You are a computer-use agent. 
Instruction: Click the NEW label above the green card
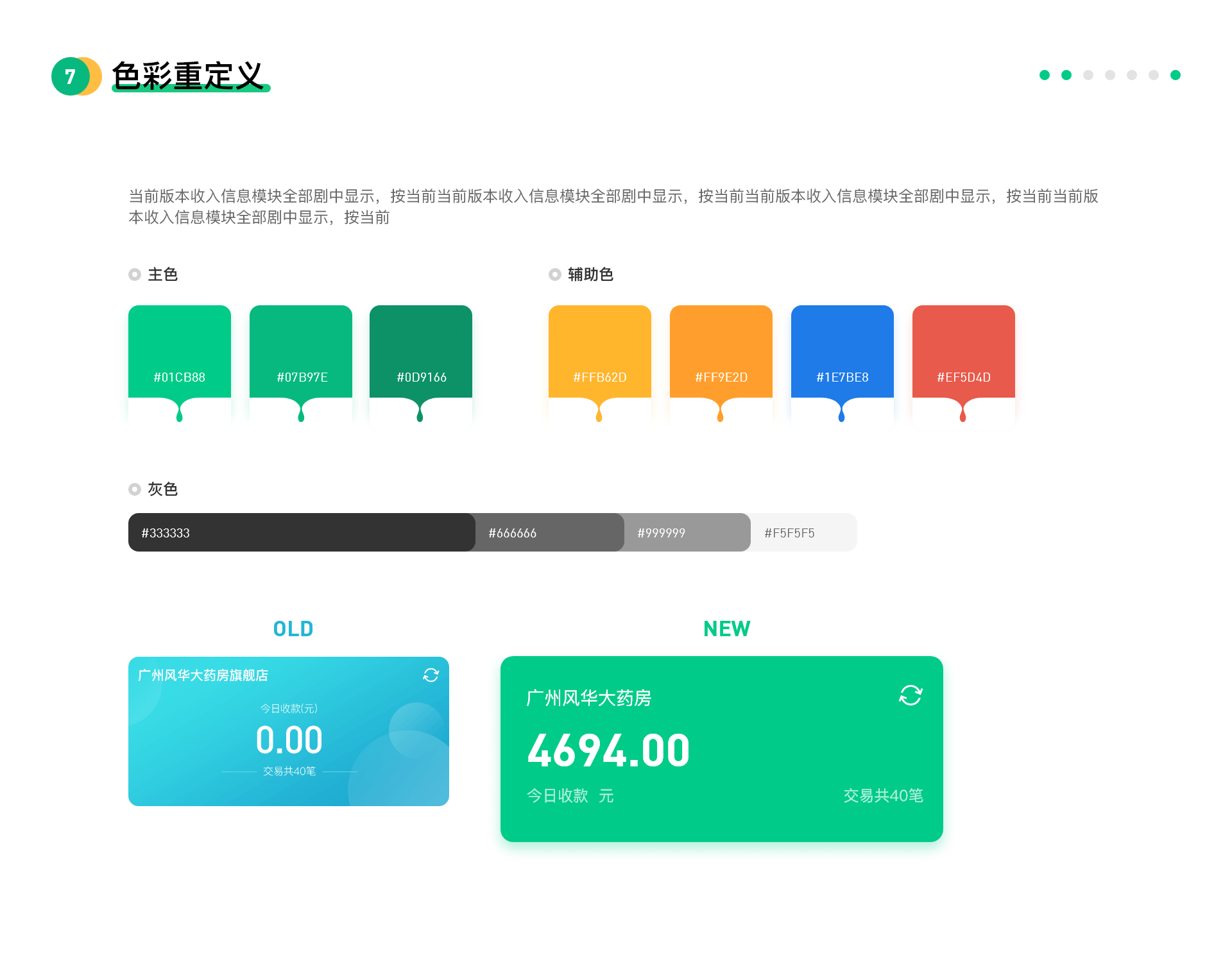pyautogui.click(x=726, y=629)
